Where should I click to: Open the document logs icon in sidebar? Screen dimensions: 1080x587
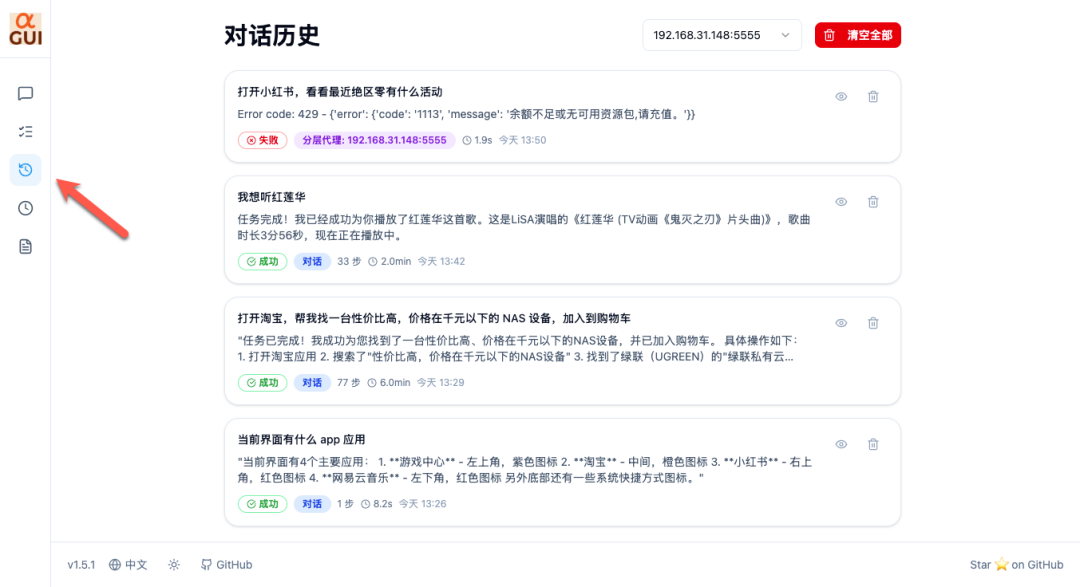(x=24, y=246)
